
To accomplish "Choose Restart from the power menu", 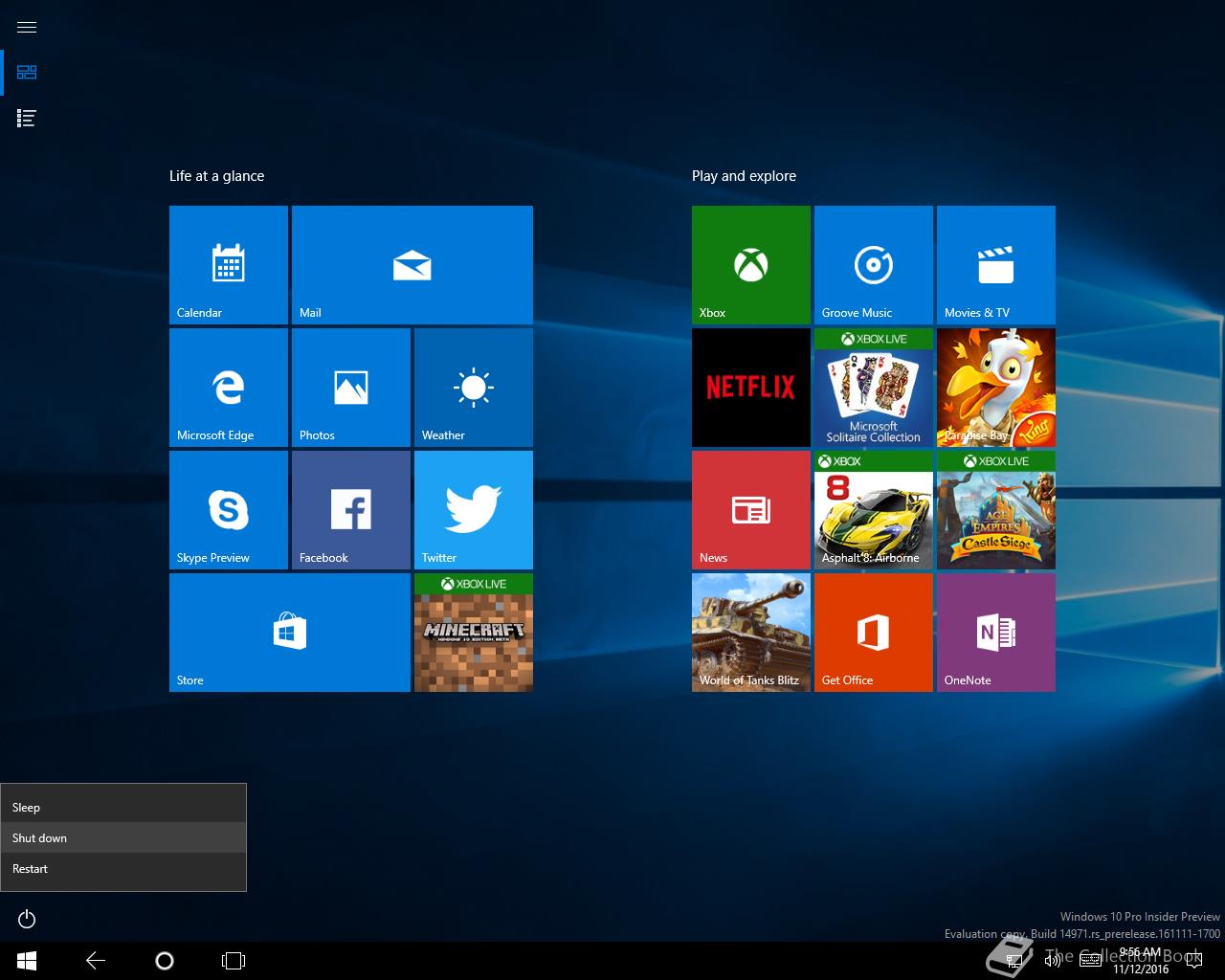I will click(123, 869).
